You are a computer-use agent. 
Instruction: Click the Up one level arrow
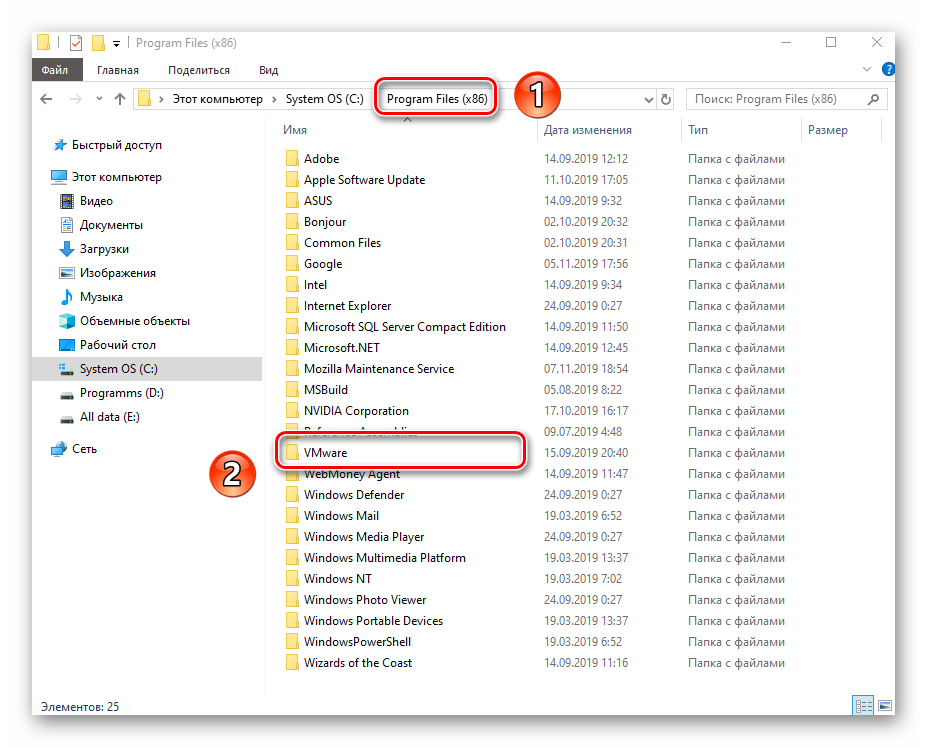(x=120, y=99)
